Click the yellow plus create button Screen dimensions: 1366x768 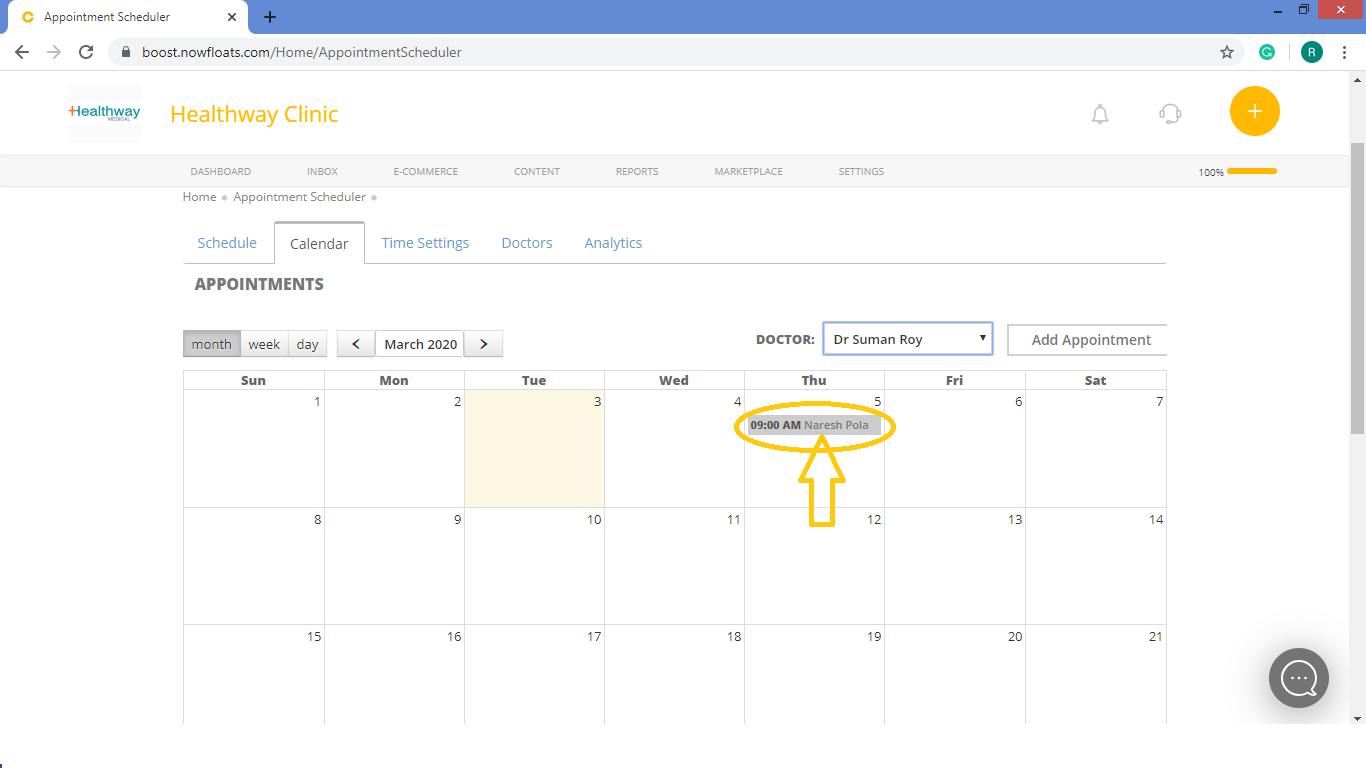point(1255,111)
